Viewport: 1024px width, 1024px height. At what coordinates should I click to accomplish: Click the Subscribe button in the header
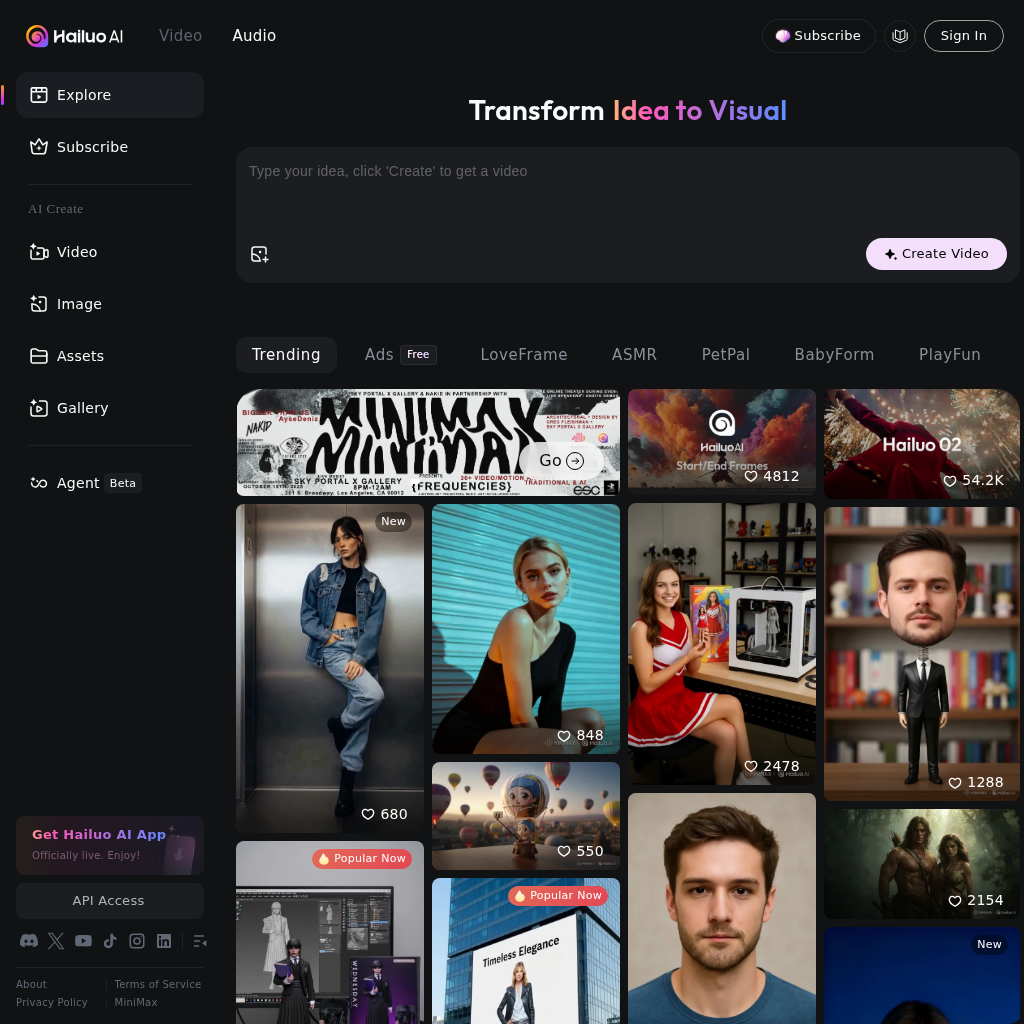tap(818, 35)
